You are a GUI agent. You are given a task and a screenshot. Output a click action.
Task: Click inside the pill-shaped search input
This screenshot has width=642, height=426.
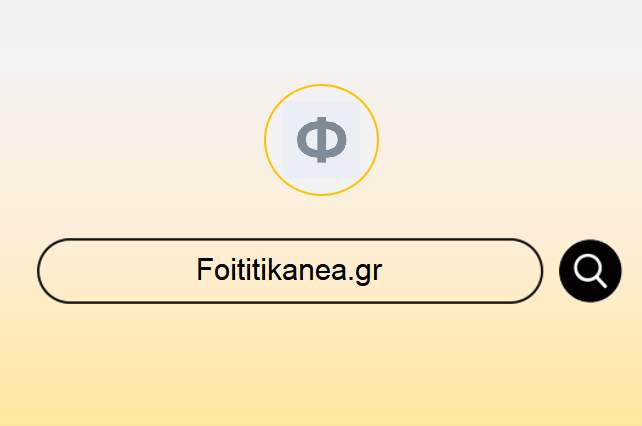click(290, 271)
